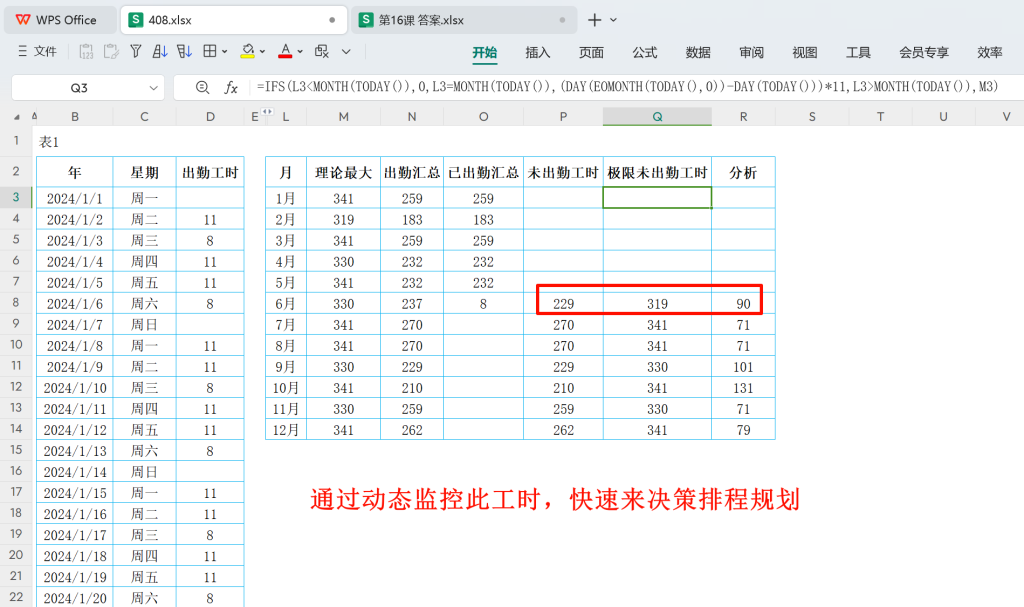The height and width of the screenshot is (607, 1024).
Task: Select the 出勤汇总 value 237
Action: point(412,304)
